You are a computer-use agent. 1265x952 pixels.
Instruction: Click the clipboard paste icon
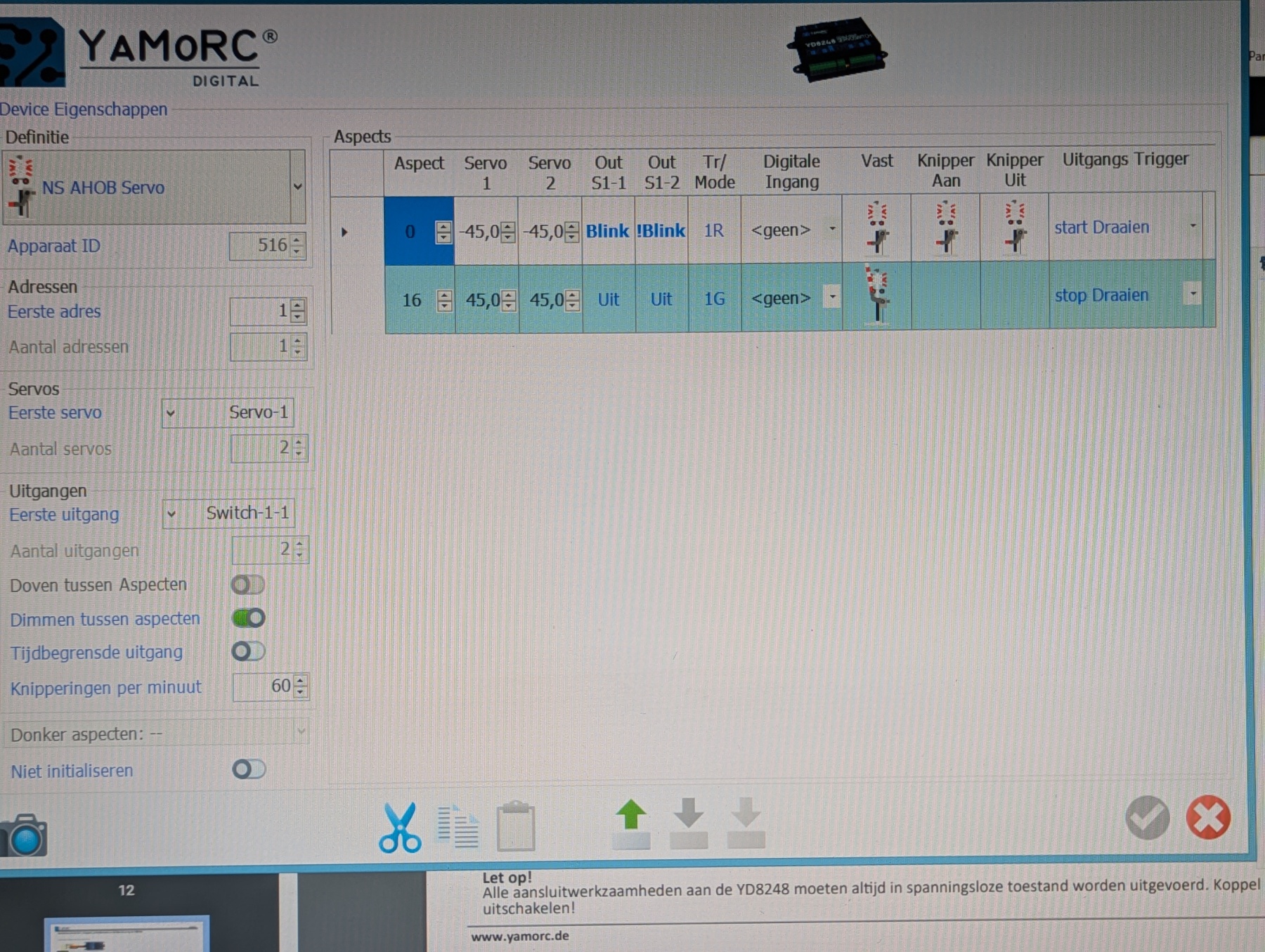(x=516, y=827)
